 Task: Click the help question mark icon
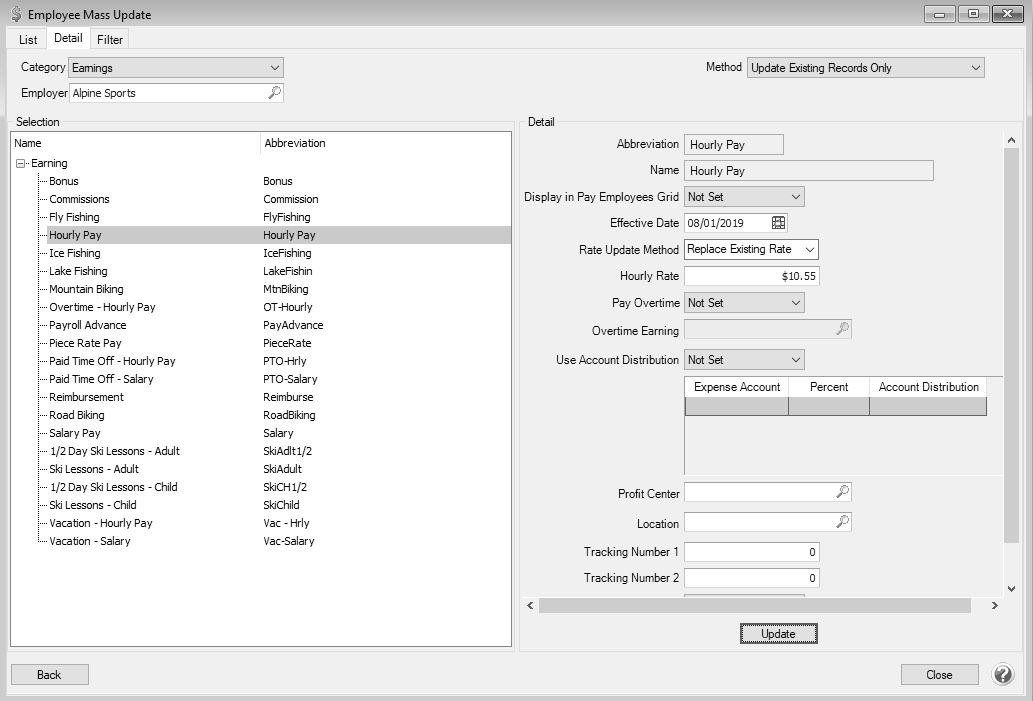(1003, 674)
